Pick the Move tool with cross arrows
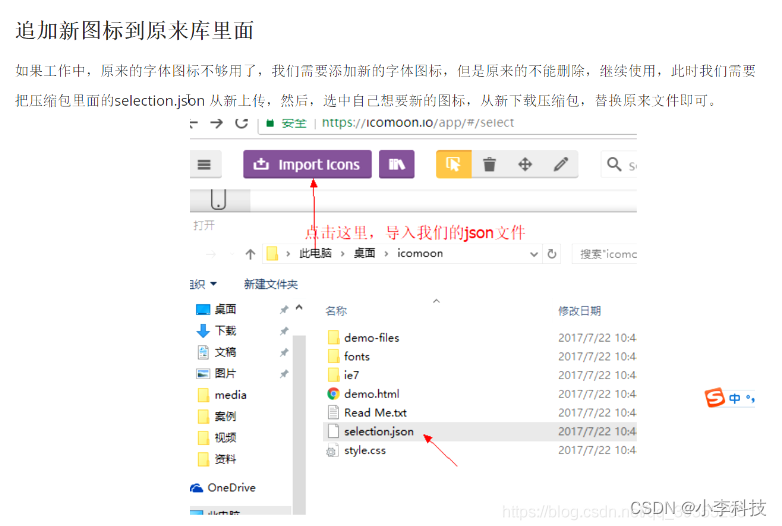Screen dimensions: 782x526 click(525, 165)
